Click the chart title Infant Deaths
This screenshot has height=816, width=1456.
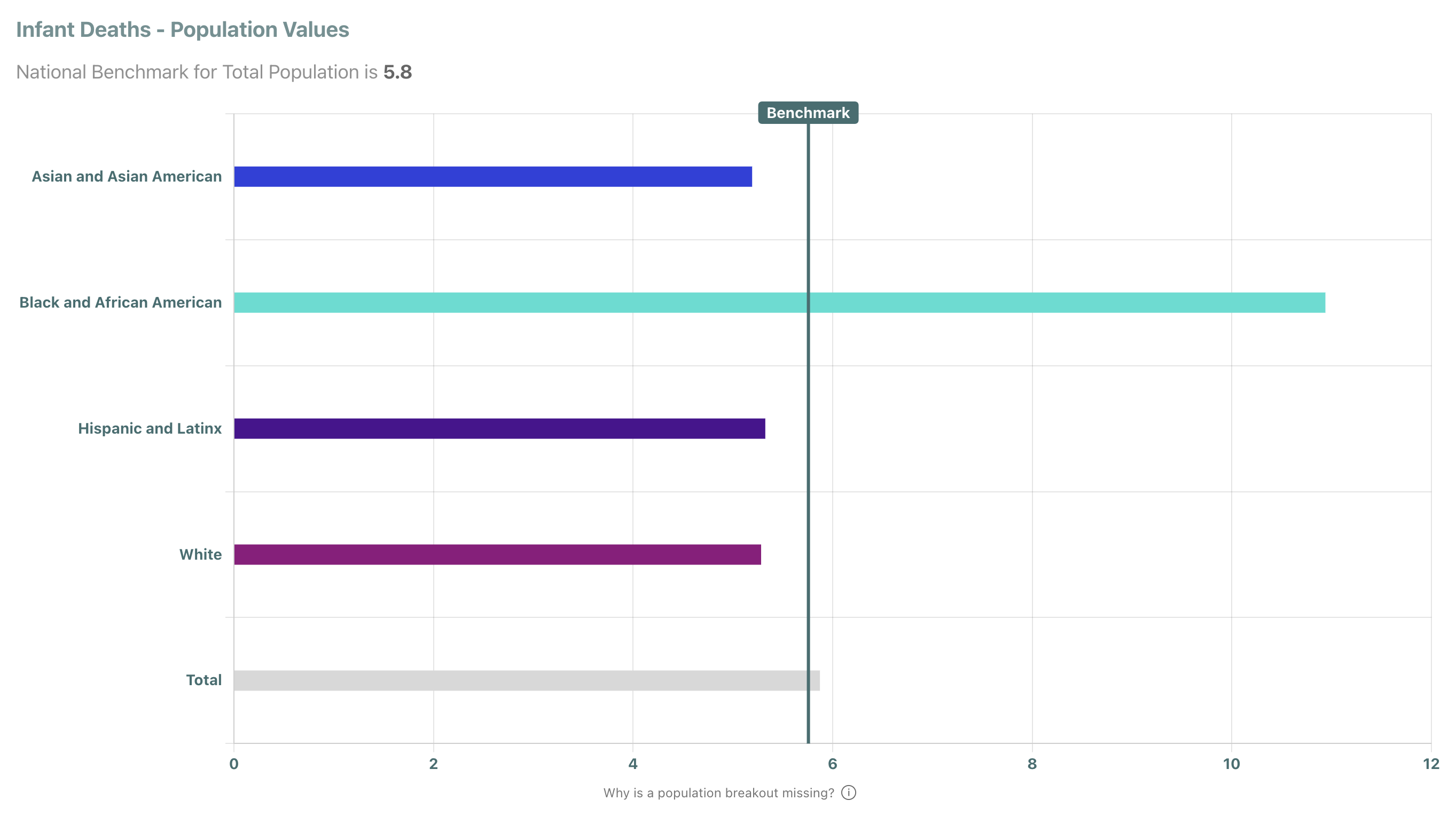[182, 29]
